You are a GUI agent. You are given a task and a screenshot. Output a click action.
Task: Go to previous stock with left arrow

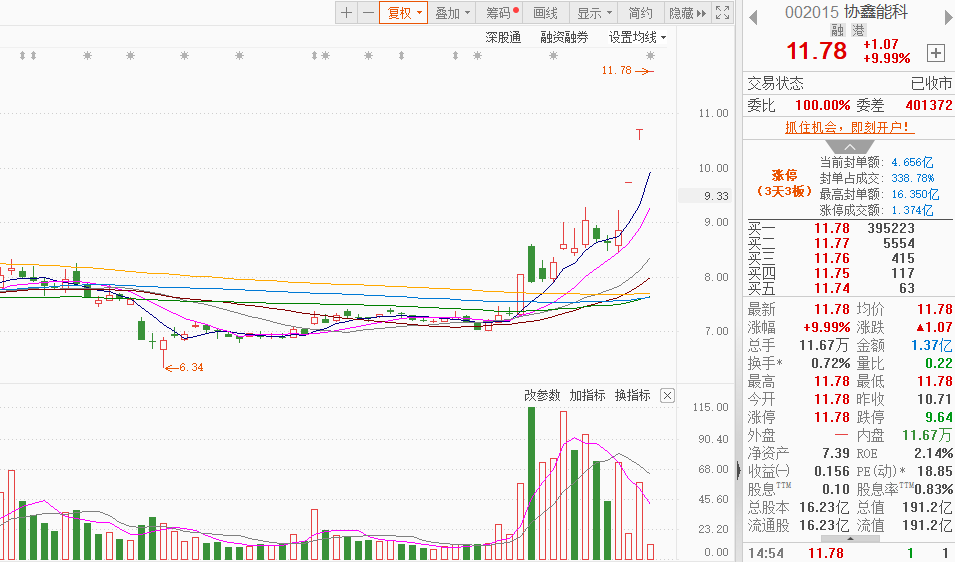753,18
